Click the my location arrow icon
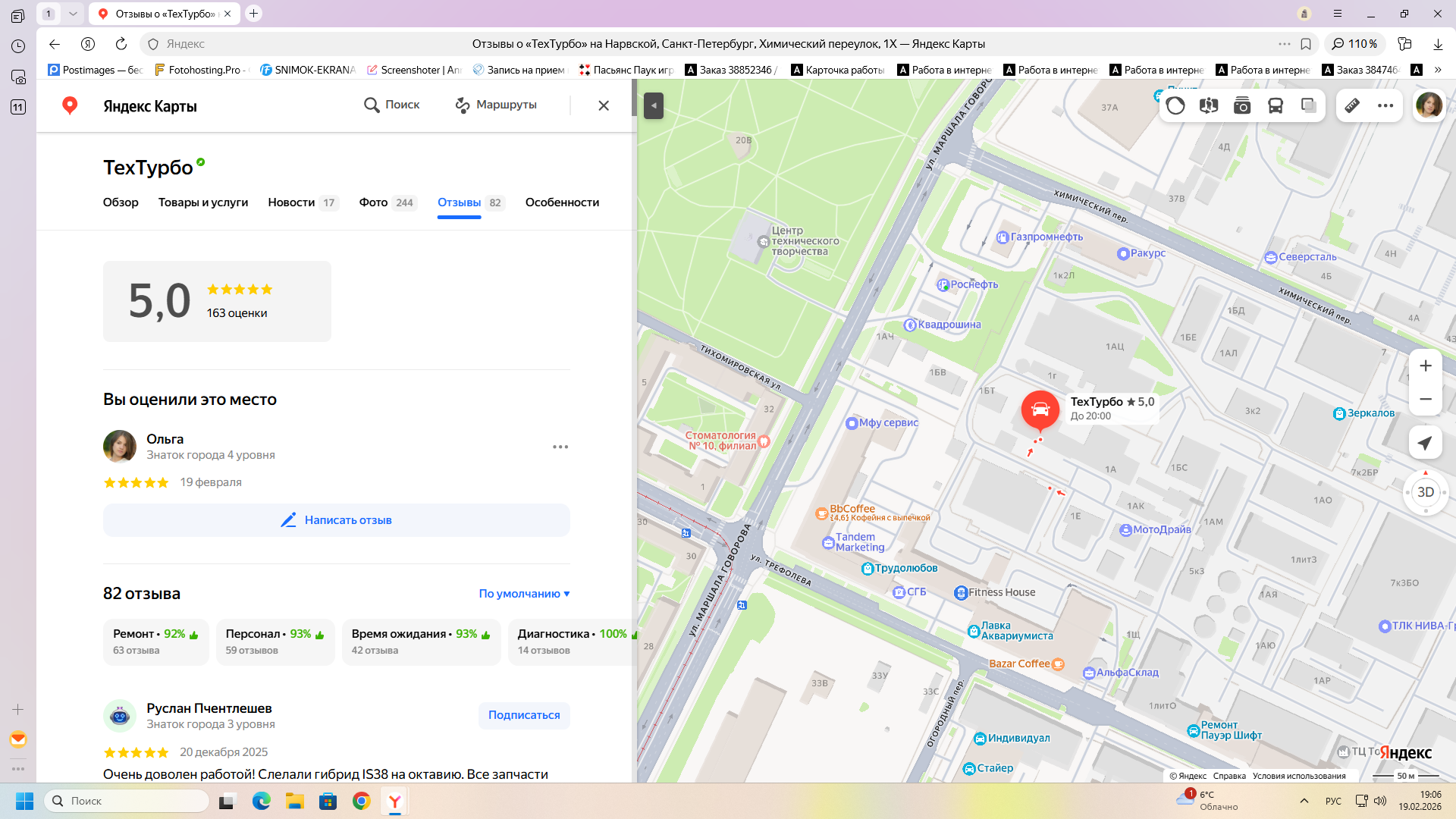The width and height of the screenshot is (1456, 819). [1425, 444]
